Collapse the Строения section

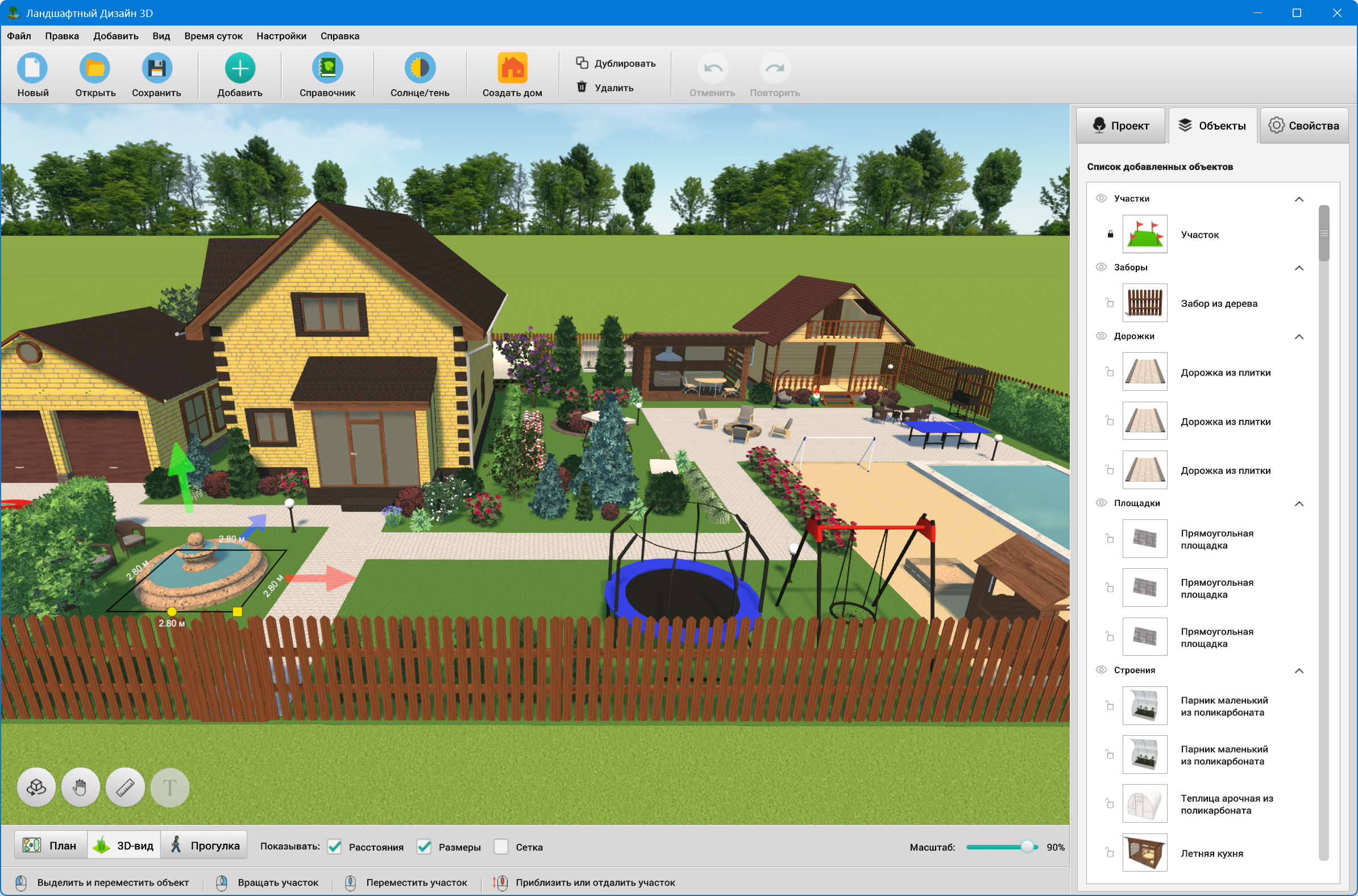(x=1298, y=670)
